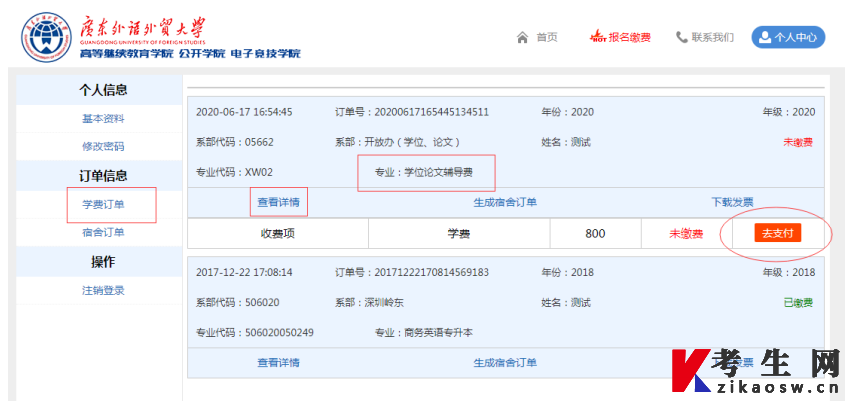Click order number 20200617165445134511

tap(430, 112)
